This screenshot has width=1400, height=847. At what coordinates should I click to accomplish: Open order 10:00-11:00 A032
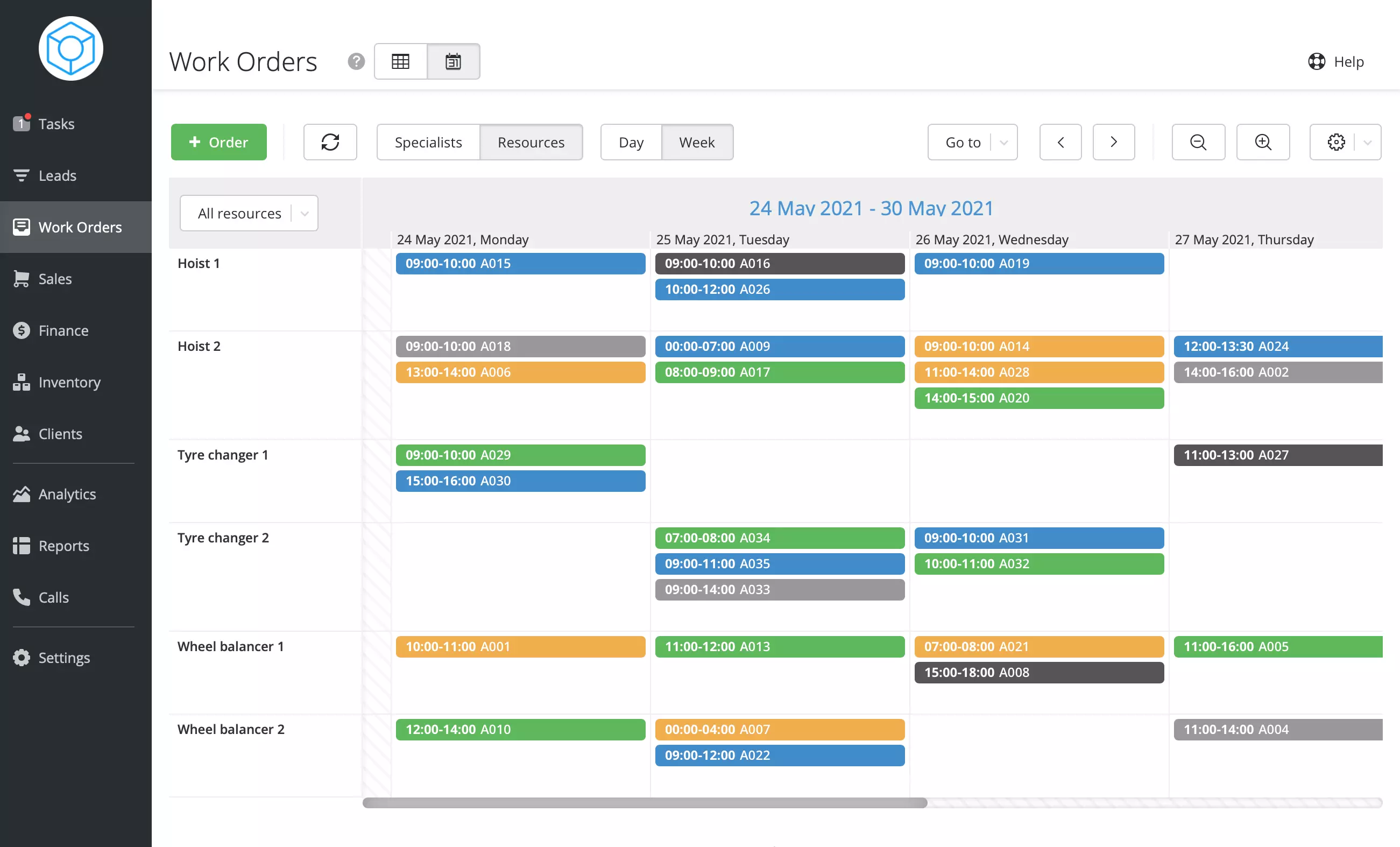point(1039,564)
